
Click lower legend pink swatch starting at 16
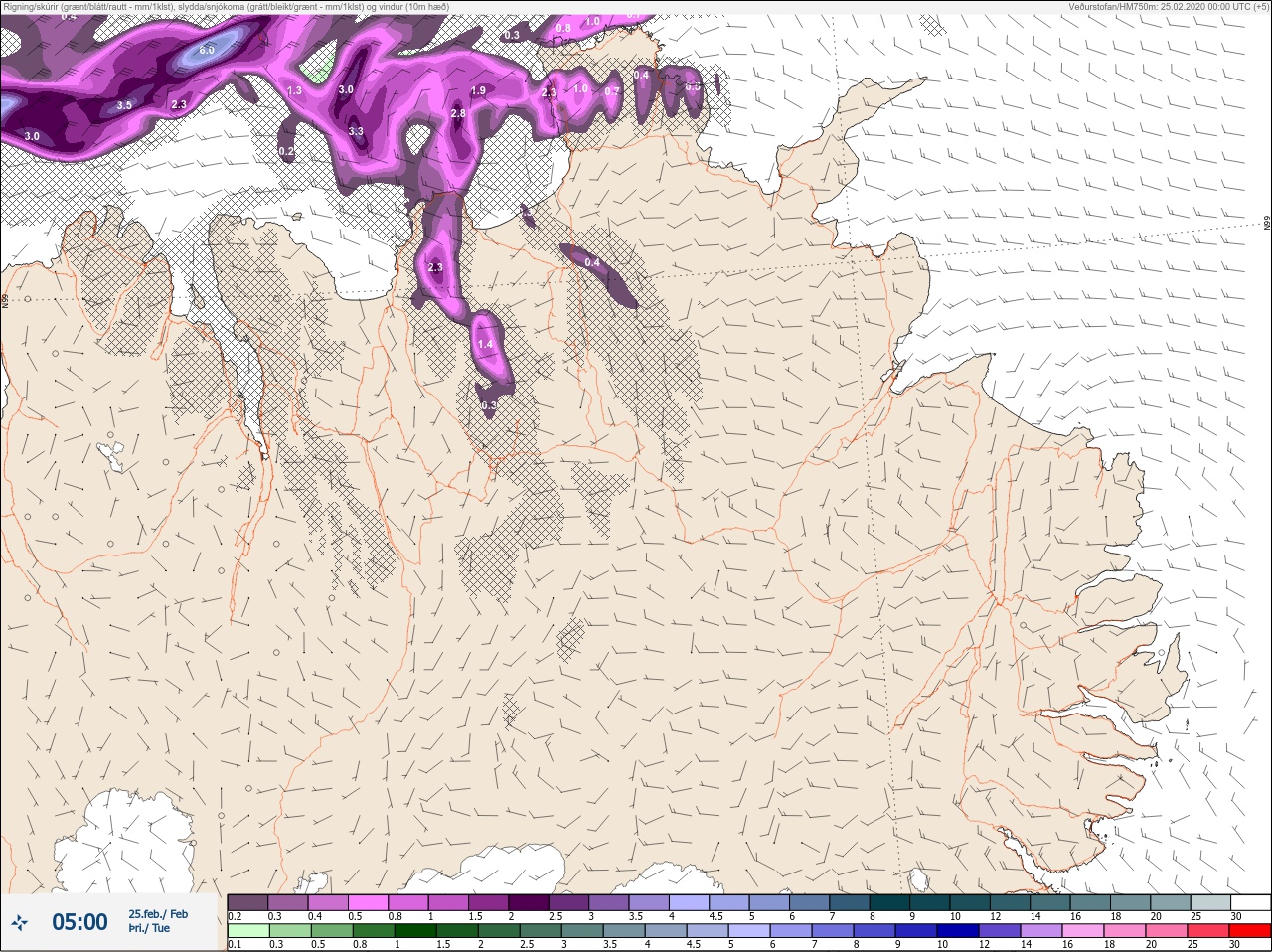(1084, 931)
